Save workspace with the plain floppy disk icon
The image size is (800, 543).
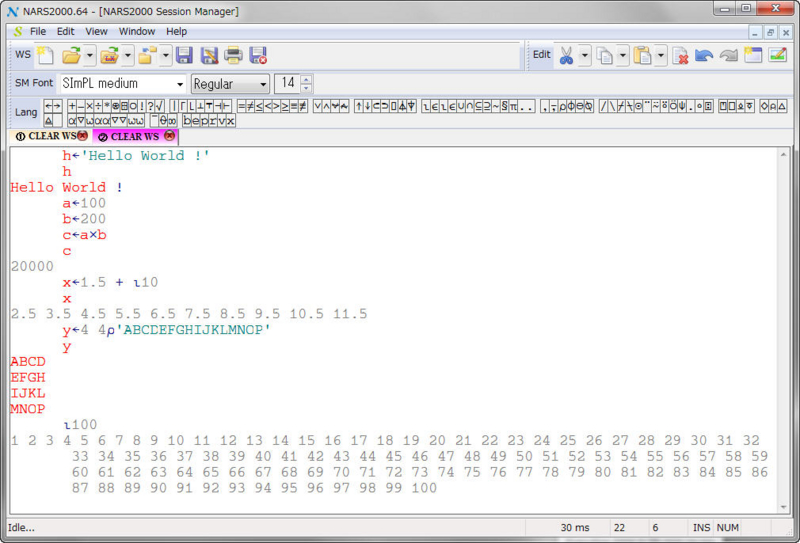pyautogui.click(x=184, y=55)
